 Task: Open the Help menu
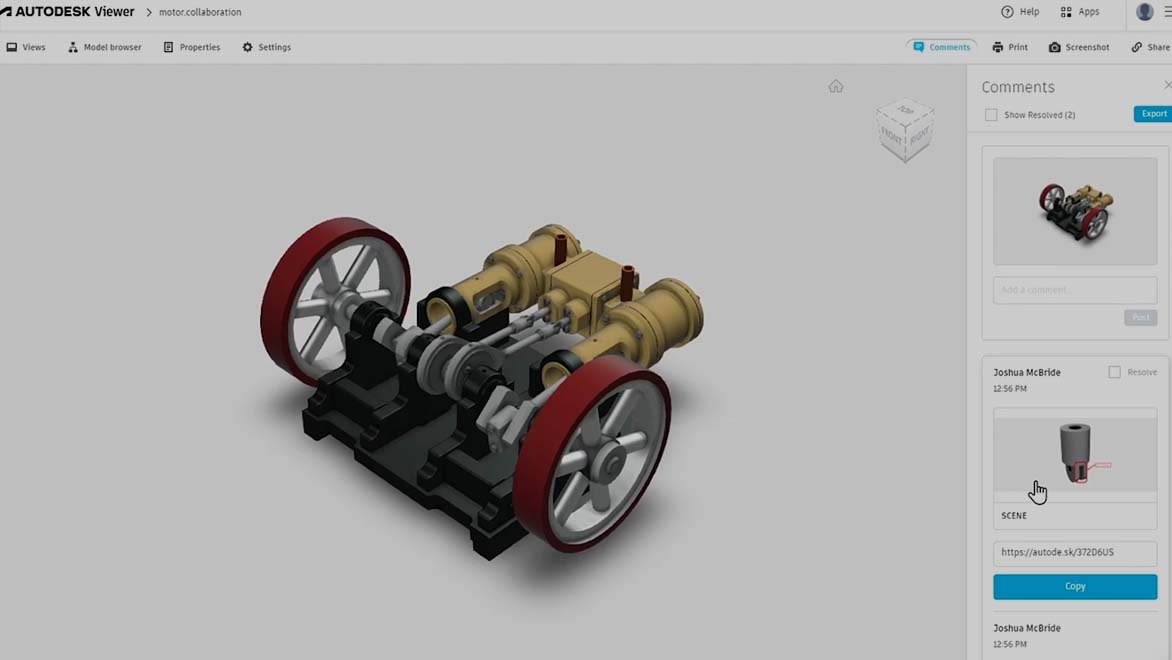click(x=1019, y=11)
